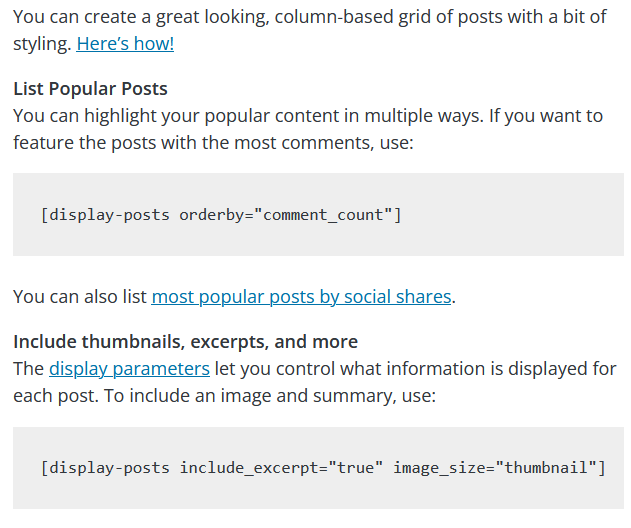The image size is (631, 528).
Task: Click the paragraph about column-based grid of posts
Action: [x=300, y=18]
